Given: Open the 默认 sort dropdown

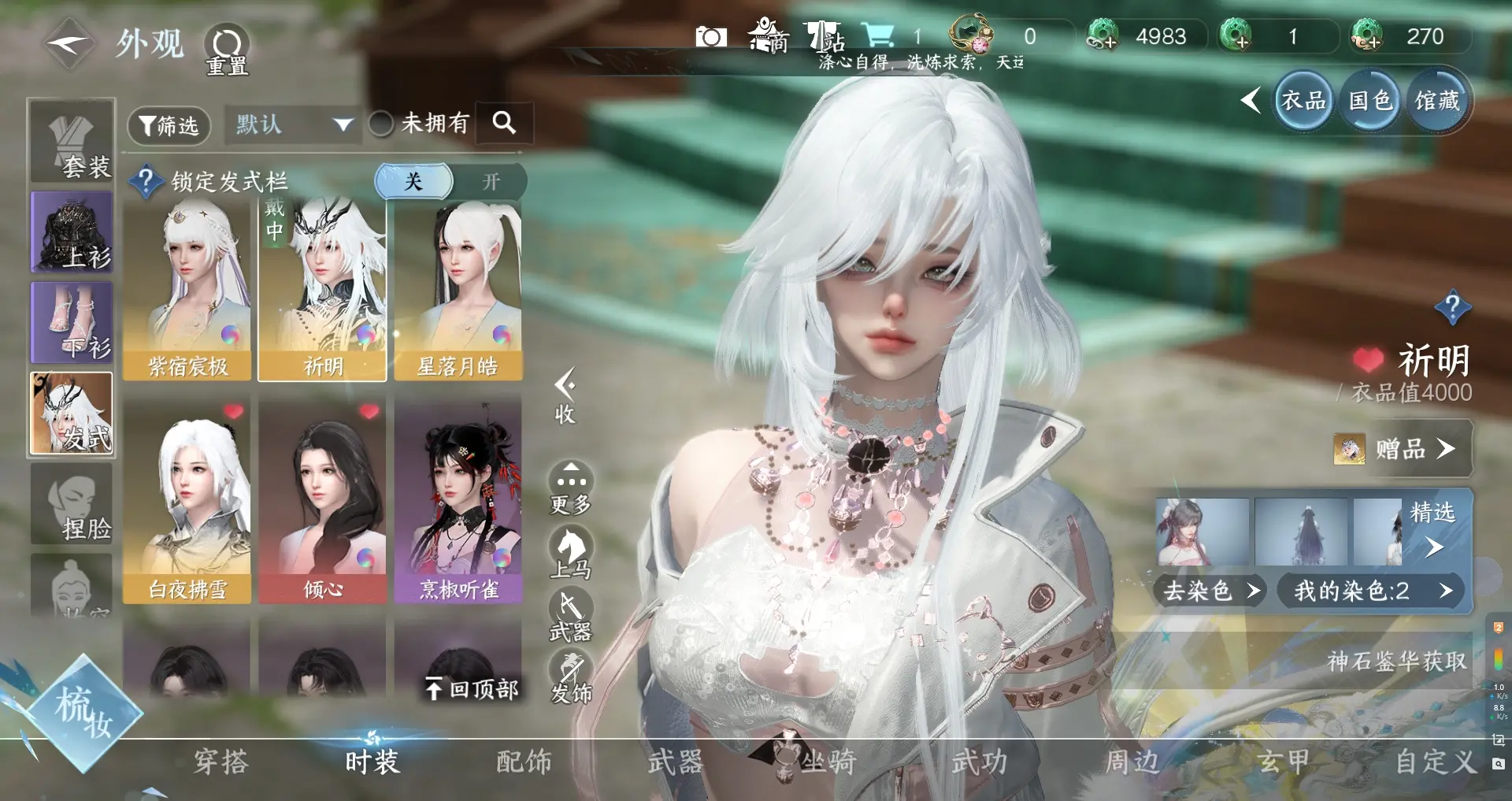Looking at the screenshot, I should 293,124.
